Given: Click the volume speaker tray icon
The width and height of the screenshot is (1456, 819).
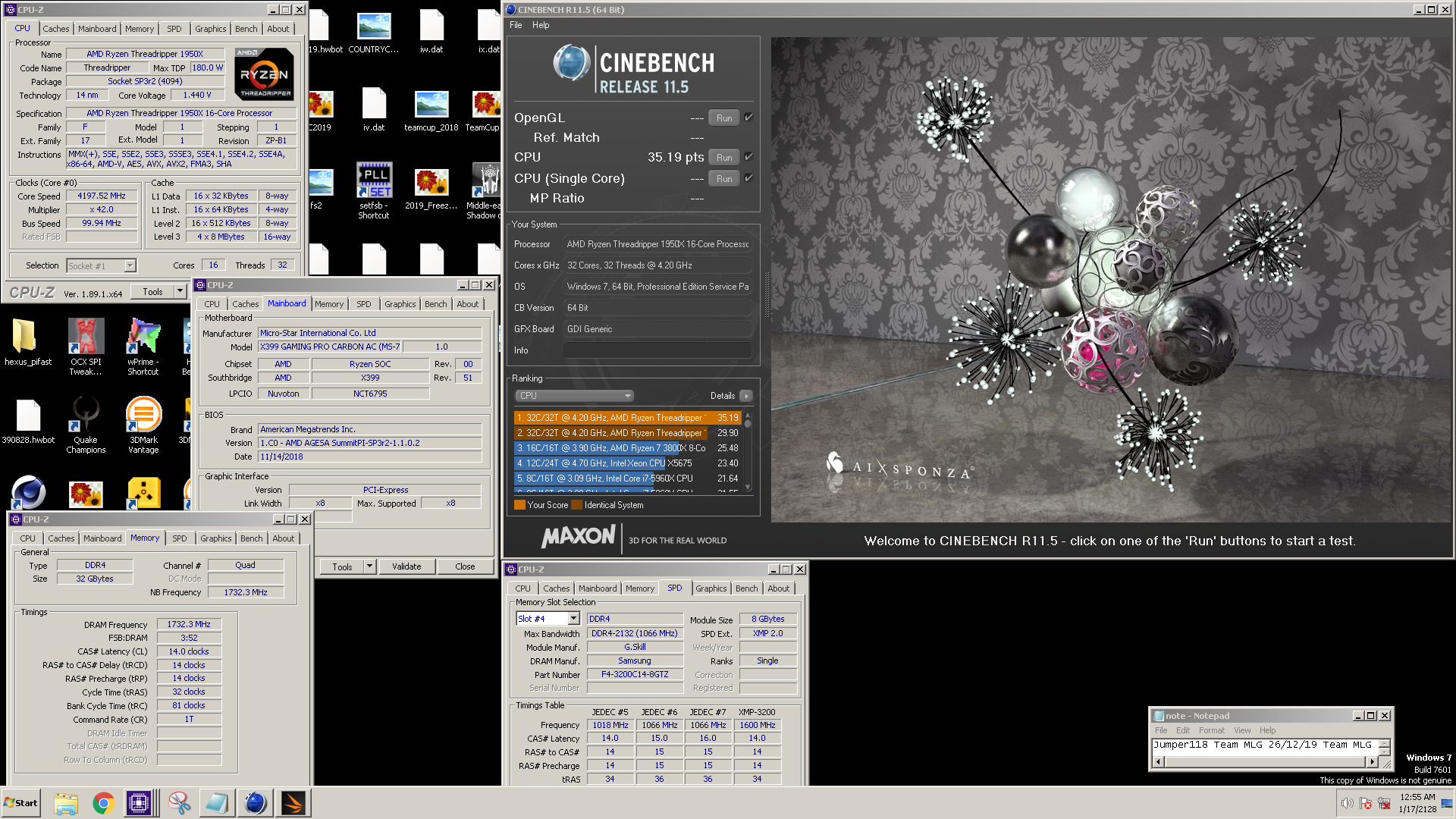Looking at the screenshot, I should click(x=1347, y=803).
